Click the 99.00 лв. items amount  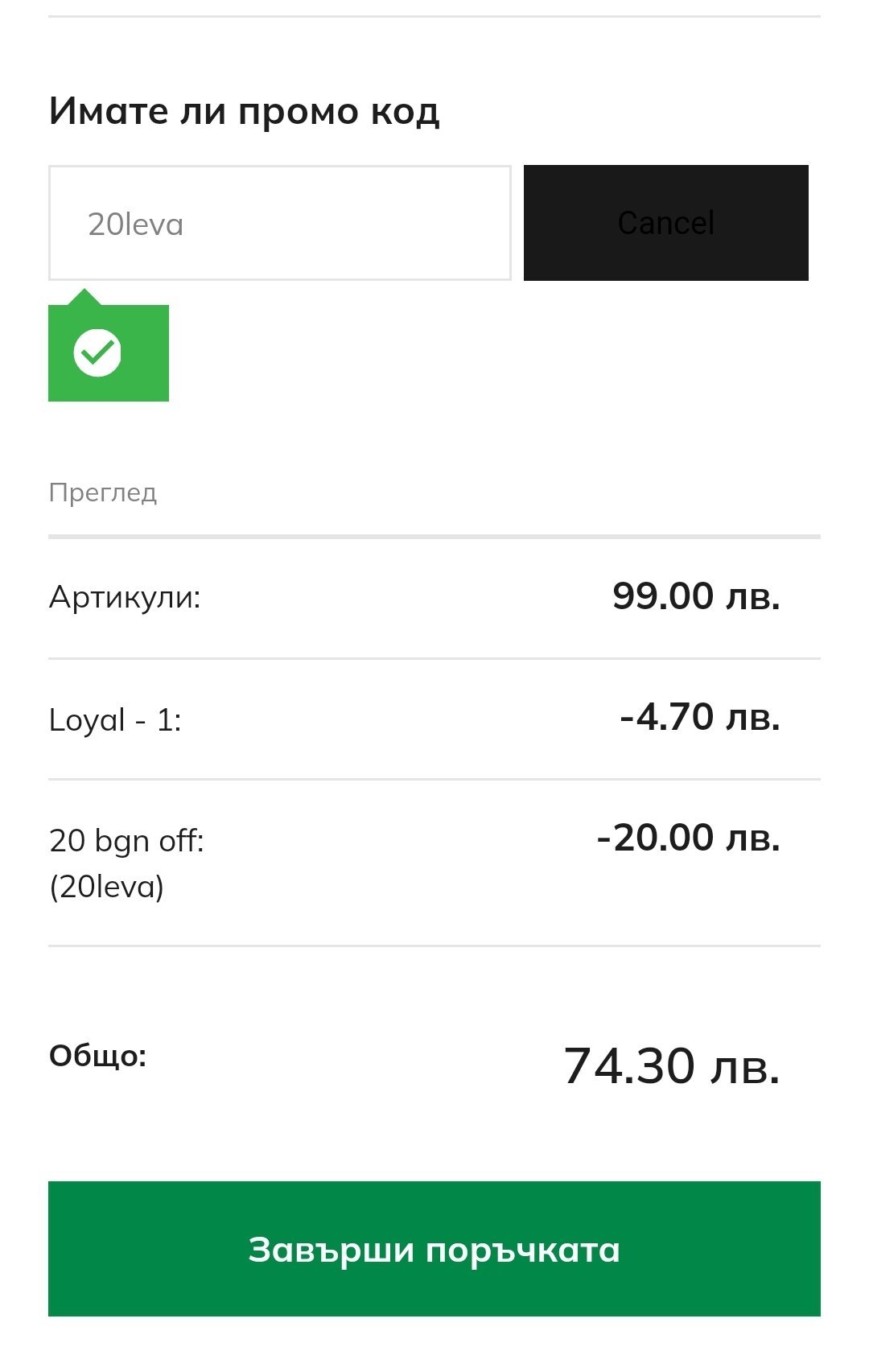pos(696,596)
